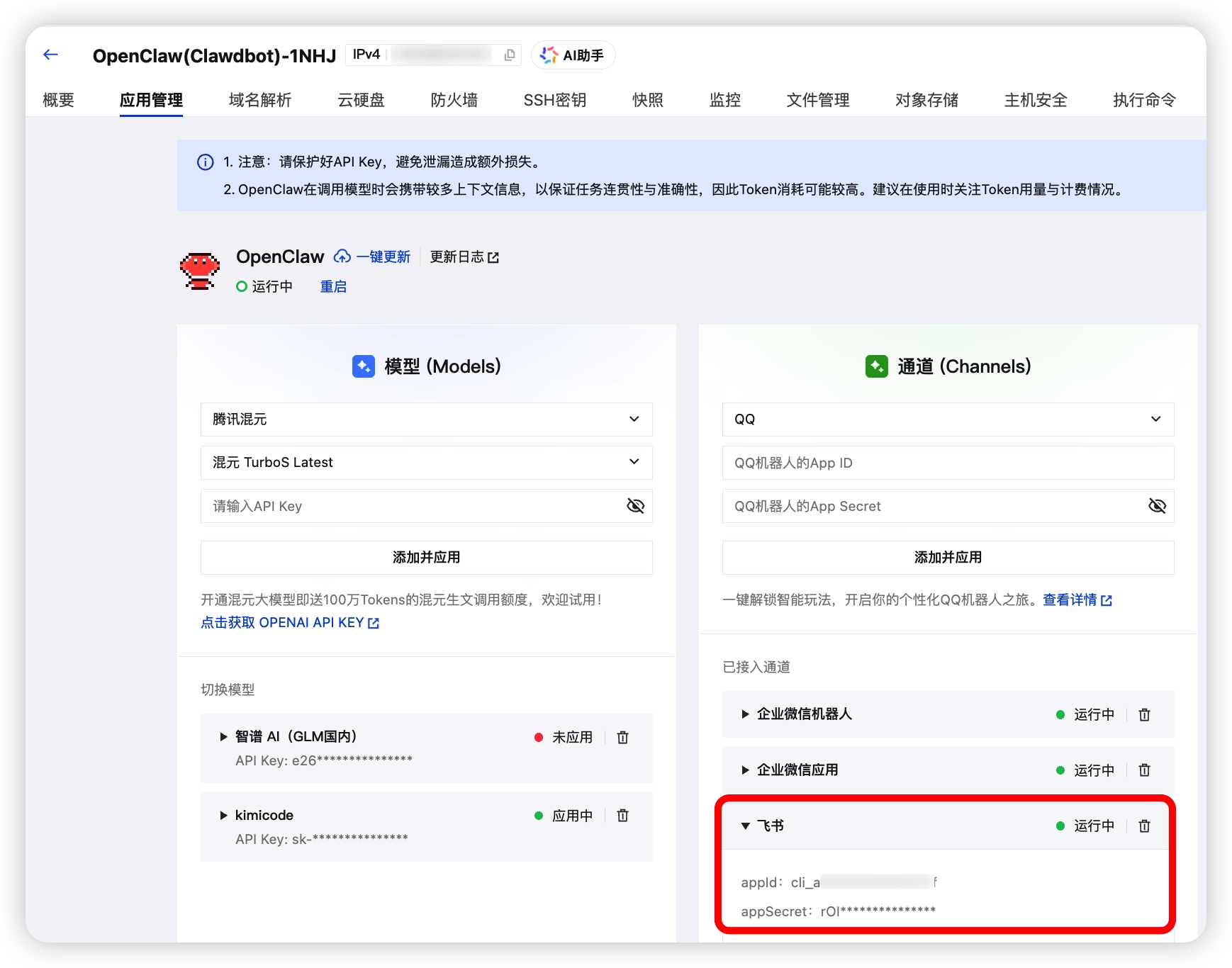Focus the QQ机器人的App ID field
This screenshot has width=1232, height=968.
[948, 463]
